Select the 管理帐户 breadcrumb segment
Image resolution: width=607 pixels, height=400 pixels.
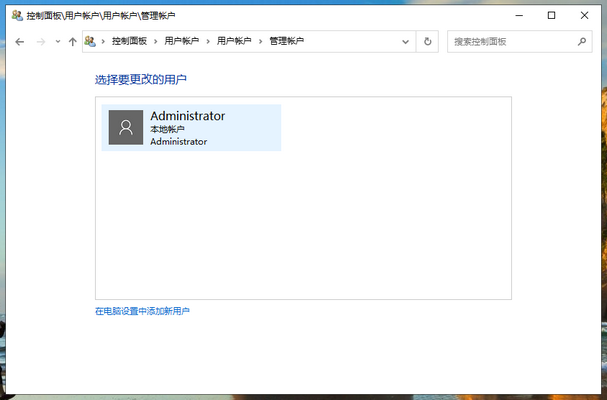tap(286, 42)
